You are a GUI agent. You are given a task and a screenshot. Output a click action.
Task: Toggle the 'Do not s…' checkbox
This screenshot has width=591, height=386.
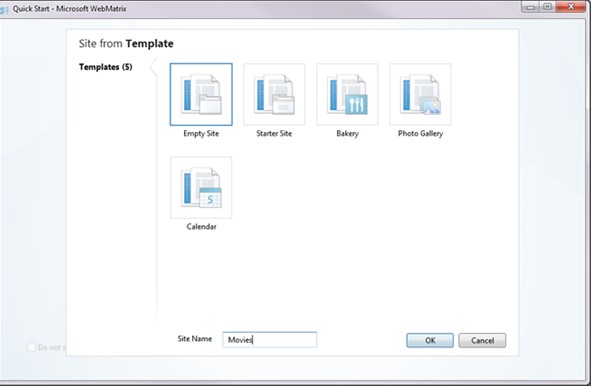[32, 347]
